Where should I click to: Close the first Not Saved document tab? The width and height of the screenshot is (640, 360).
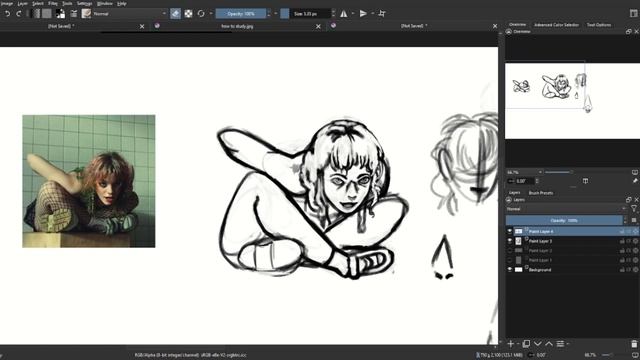[142, 27]
